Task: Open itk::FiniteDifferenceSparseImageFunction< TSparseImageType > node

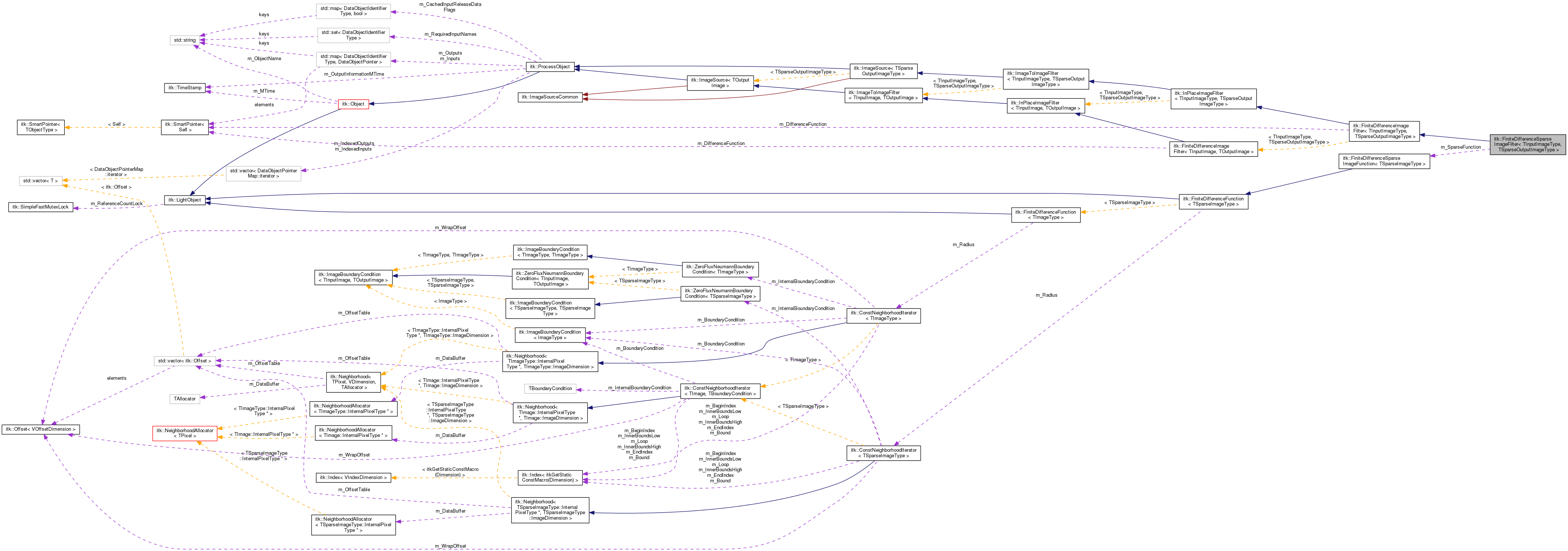Action: (1384, 161)
